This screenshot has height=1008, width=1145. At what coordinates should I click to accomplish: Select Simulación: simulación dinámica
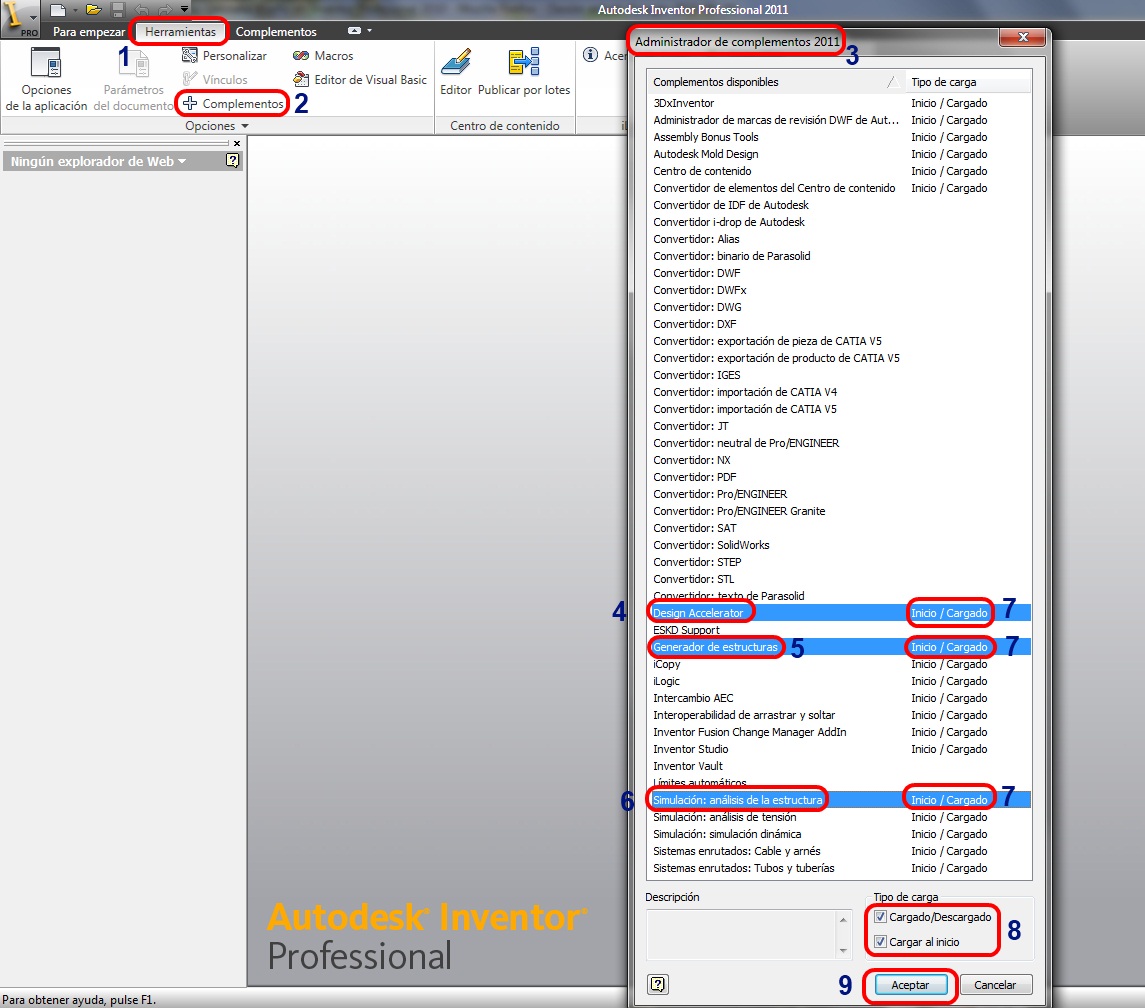point(839,833)
